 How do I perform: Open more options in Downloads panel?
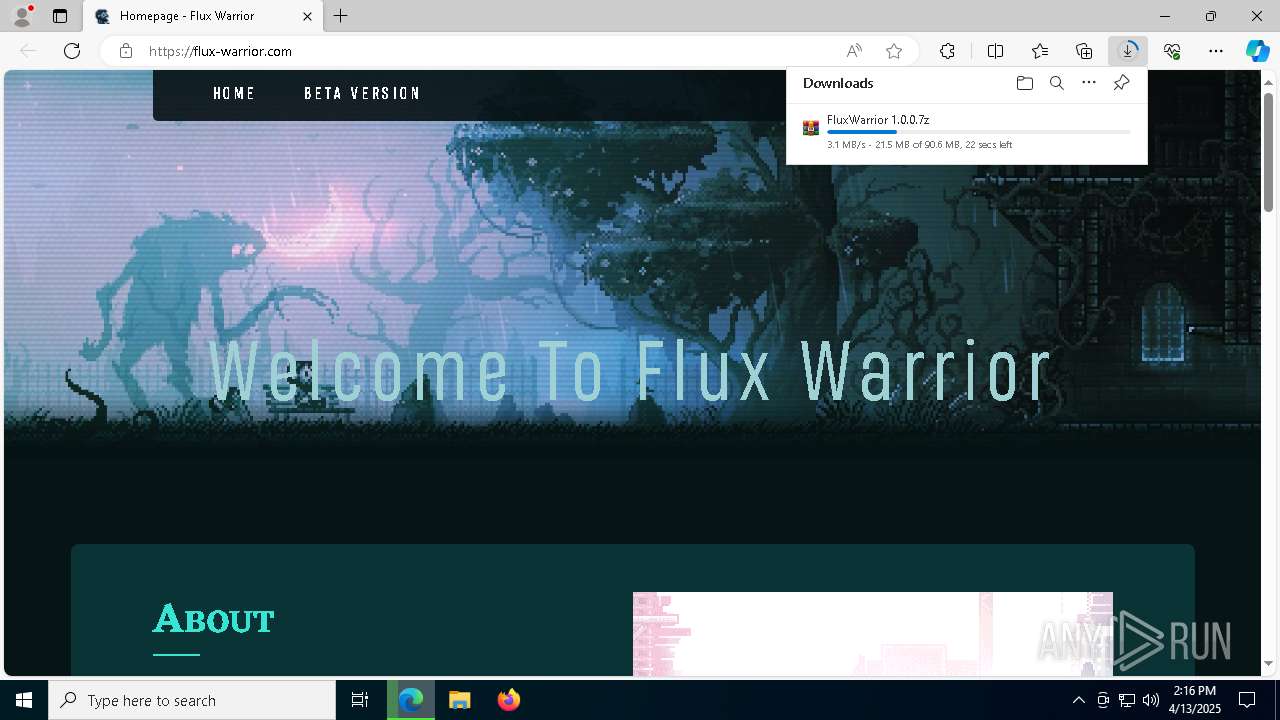1089,83
